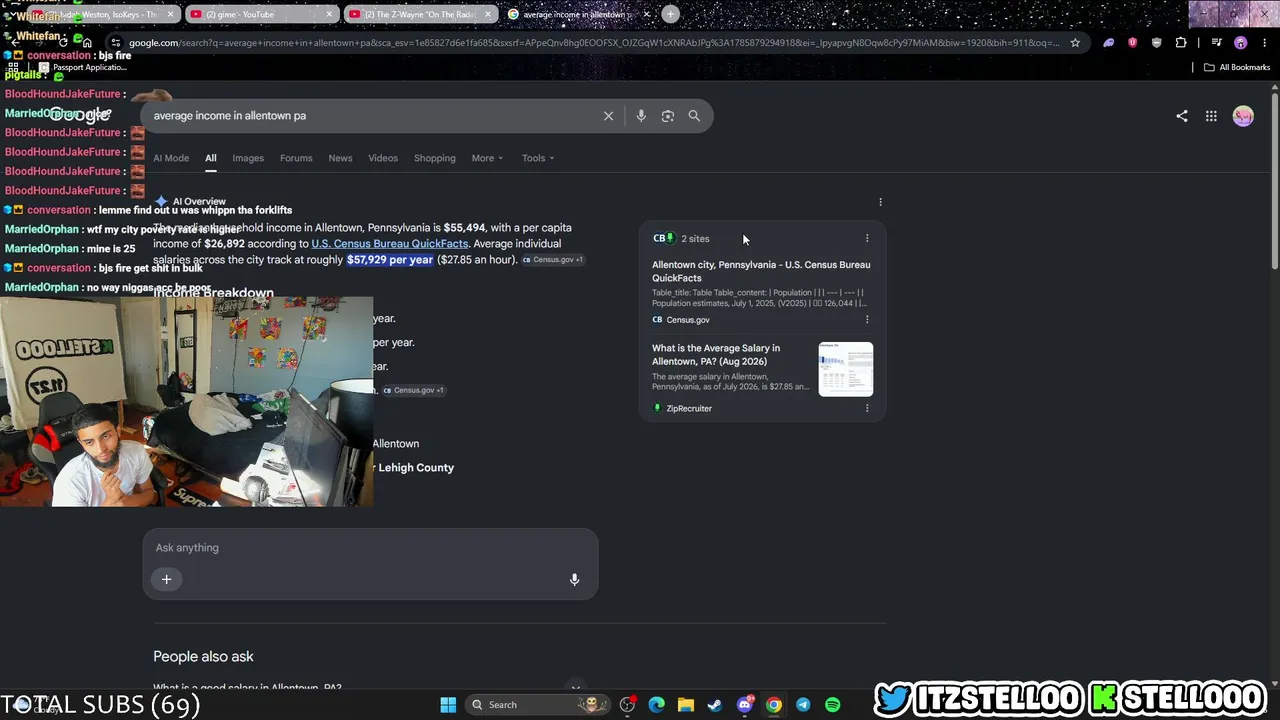The height and width of the screenshot is (720, 1280).
Task: Use microphone in Ask anything box
Action: [x=574, y=579]
